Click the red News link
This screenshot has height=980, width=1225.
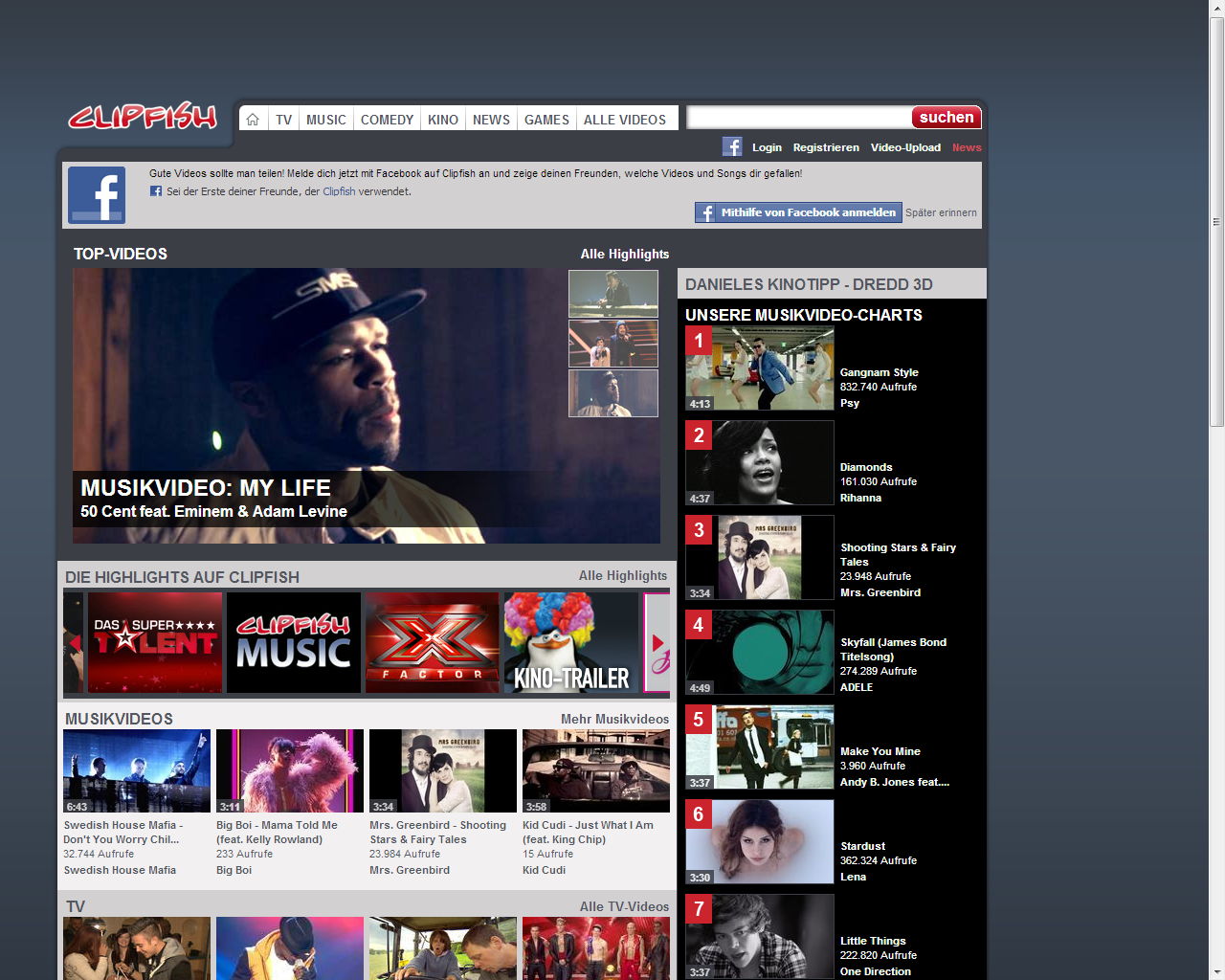coord(967,147)
